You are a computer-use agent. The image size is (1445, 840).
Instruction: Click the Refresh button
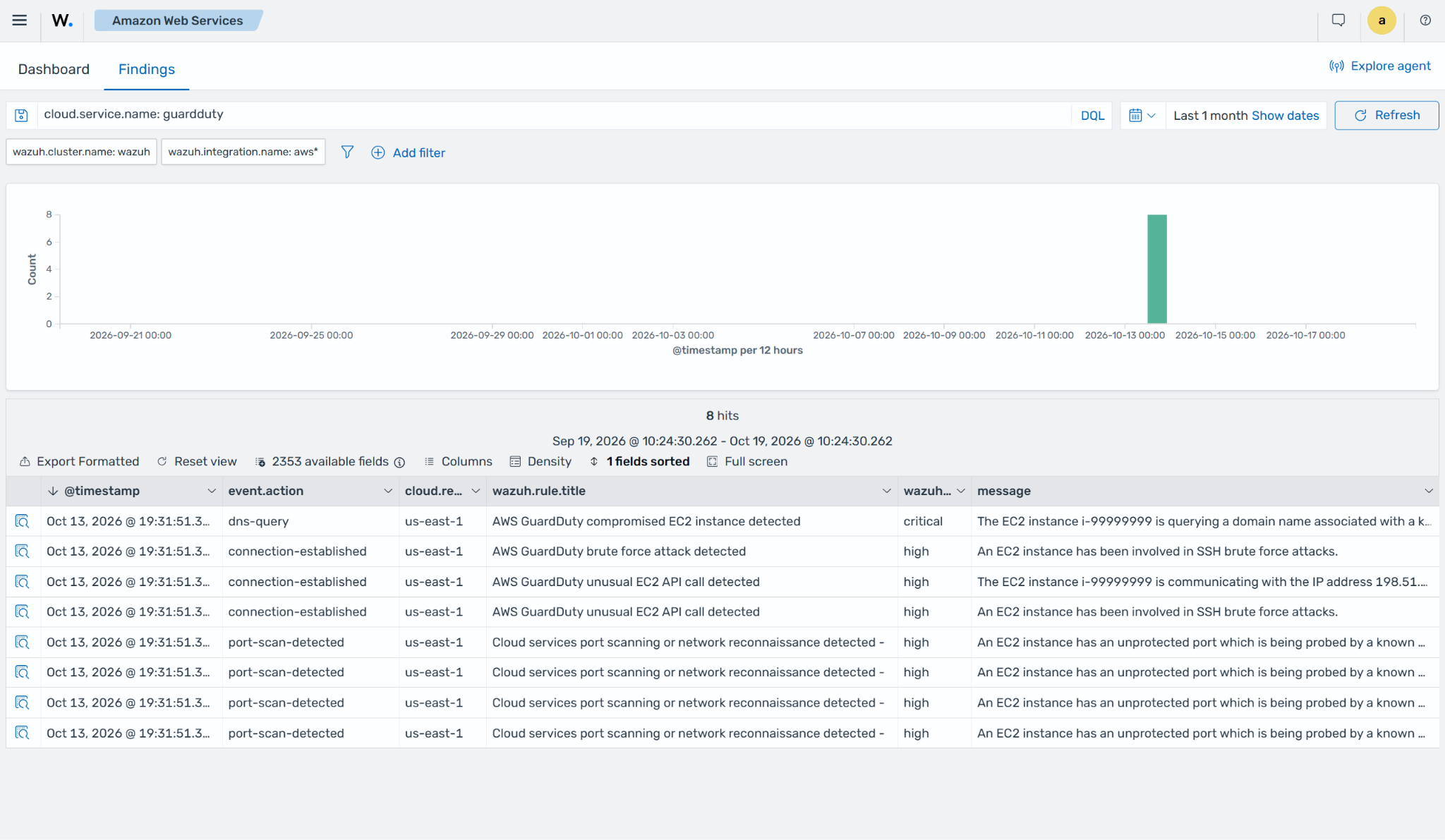click(x=1386, y=115)
